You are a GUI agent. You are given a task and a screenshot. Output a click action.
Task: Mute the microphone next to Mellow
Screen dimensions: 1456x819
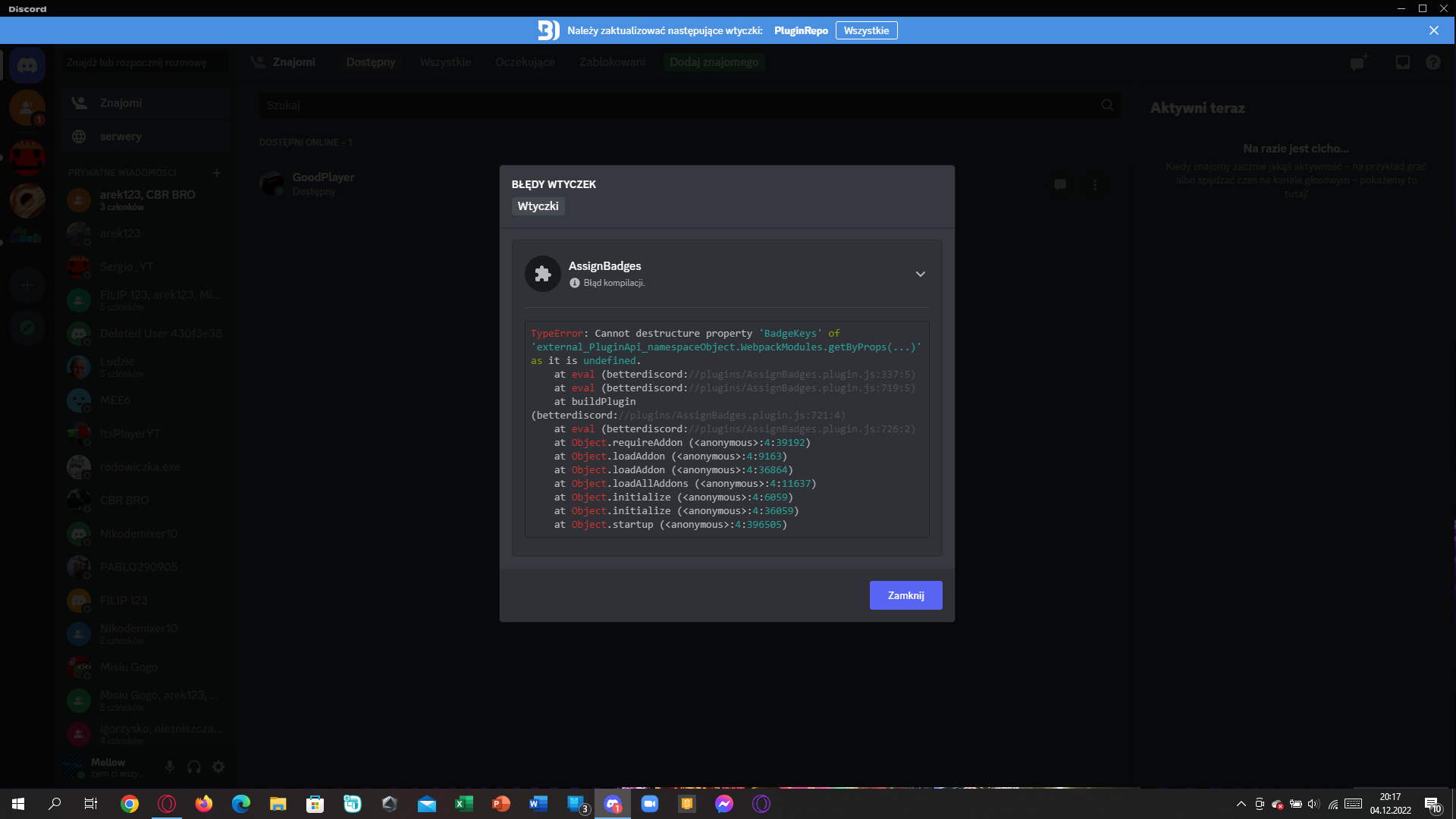tap(170, 767)
